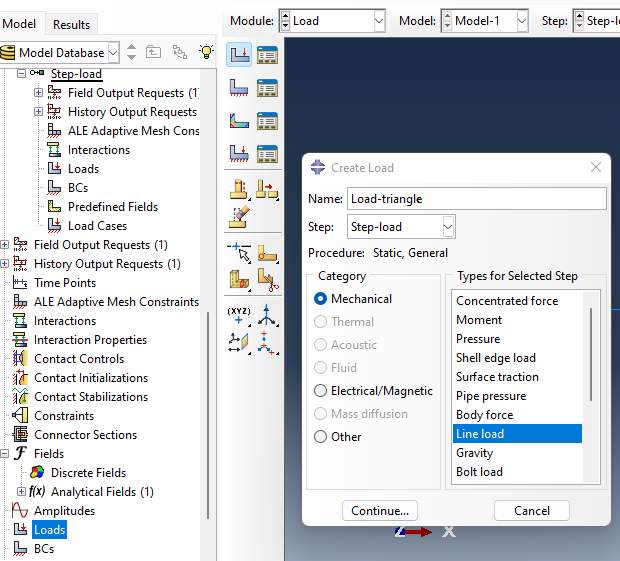The height and width of the screenshot is (561, 620).
Task: Click the Cancel button
Action: pos(531,510)
